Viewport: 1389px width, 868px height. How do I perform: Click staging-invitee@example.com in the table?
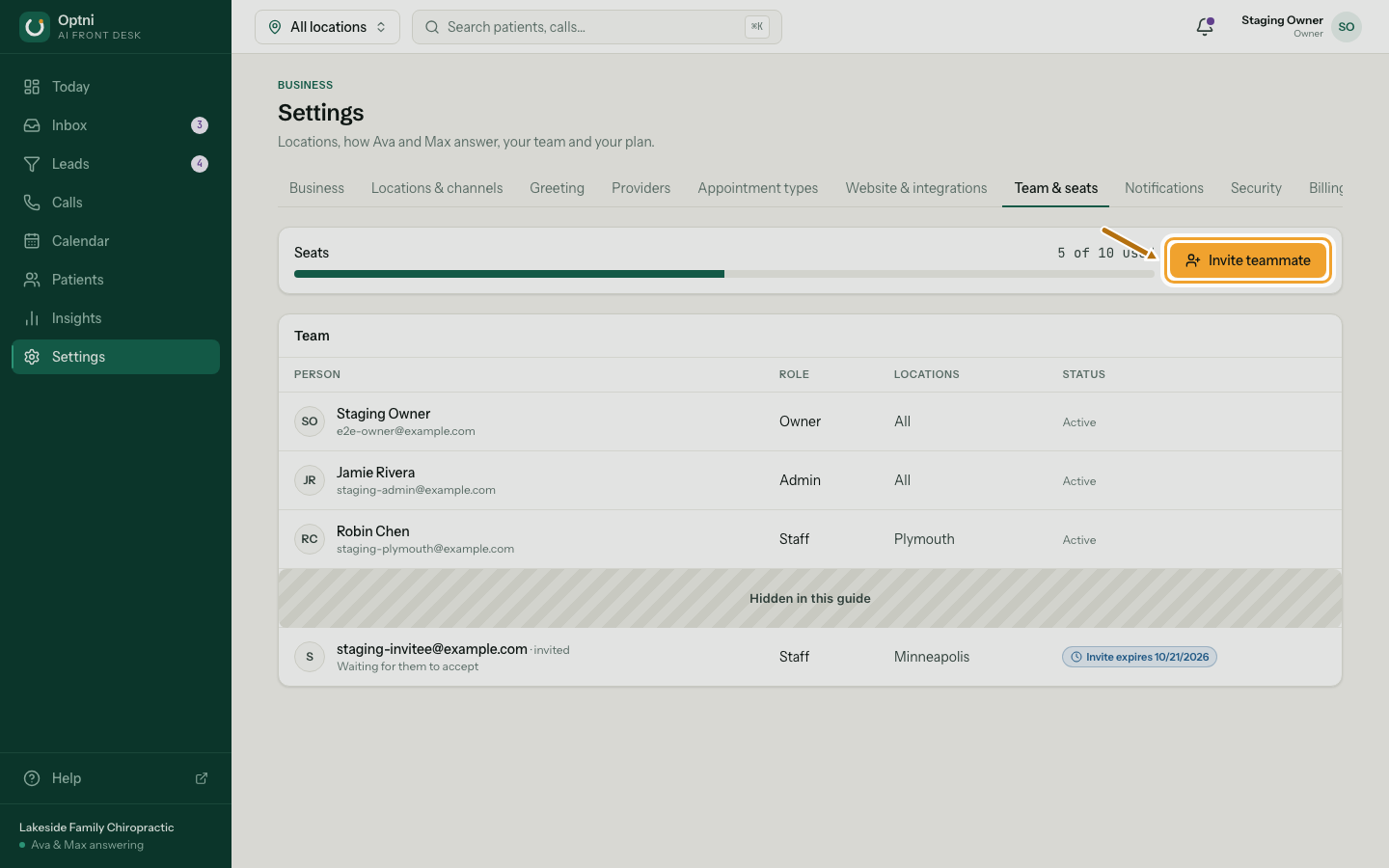(431, 649)
